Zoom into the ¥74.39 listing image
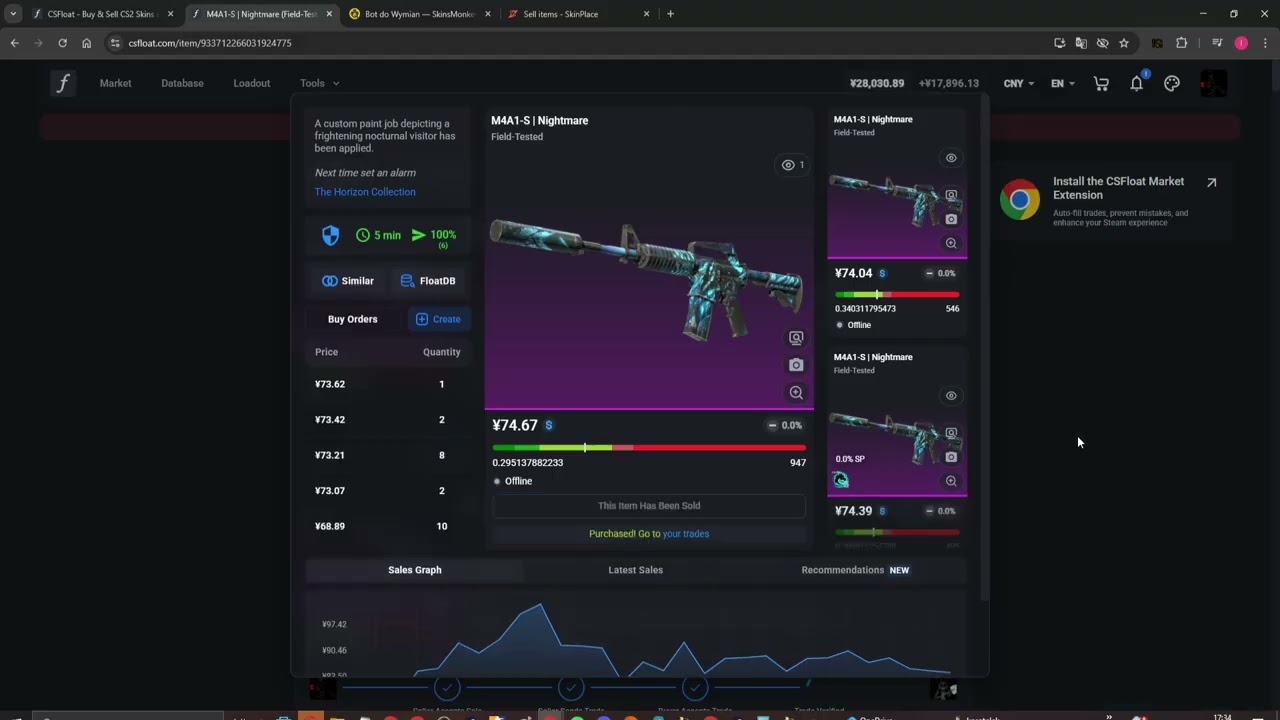The width and height of the screenshot is (1280, 720). [x=951, y=481]
